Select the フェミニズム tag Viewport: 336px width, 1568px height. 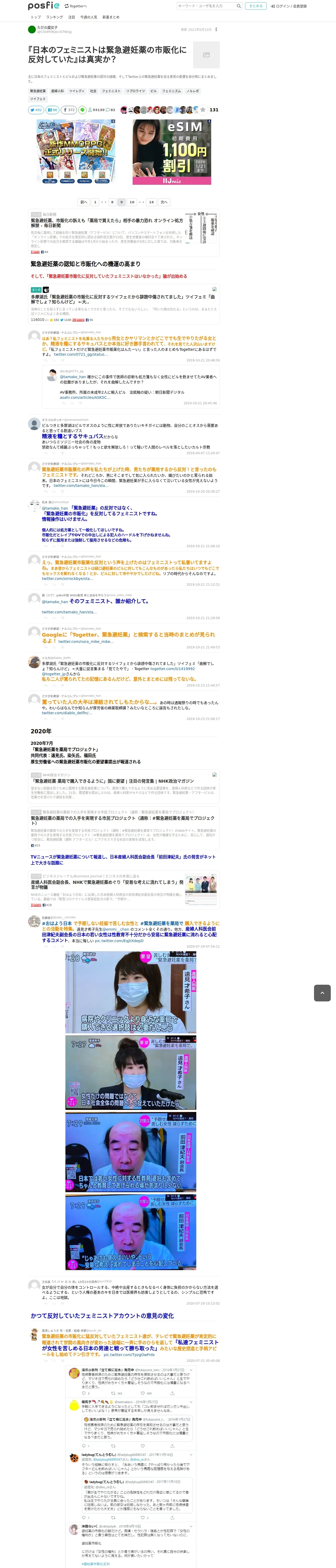[x=171, y=91]
